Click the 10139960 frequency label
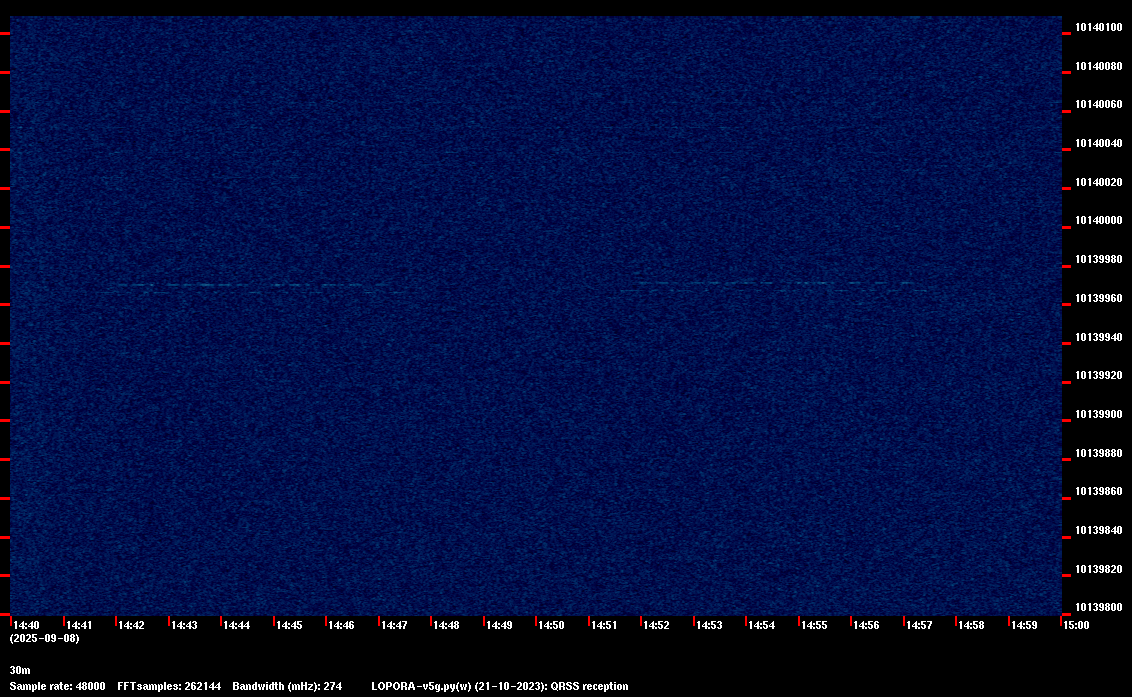Viewport: 1132px width, 697px height. (x=1098, y=298)
